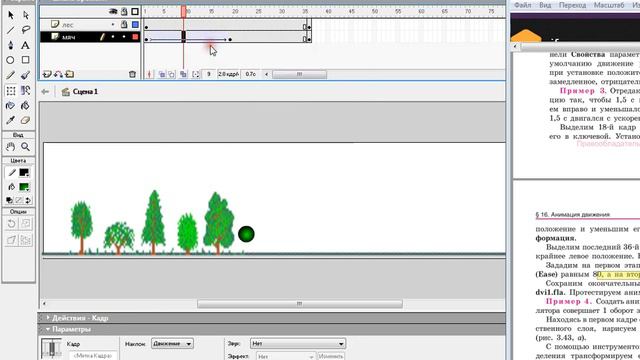Toggle onion skin button
Image resolution: width=640 pixels, height=360 pixels.
162,74
